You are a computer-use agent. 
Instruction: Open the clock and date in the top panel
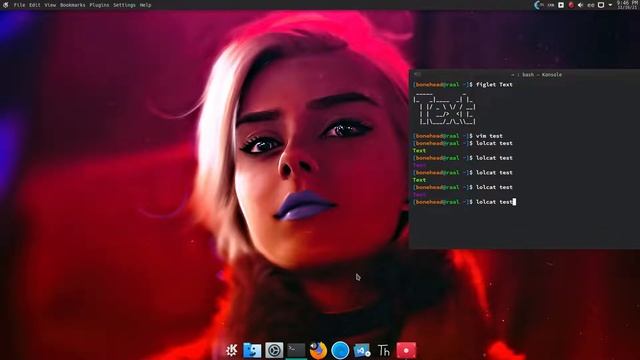point(627,5)
